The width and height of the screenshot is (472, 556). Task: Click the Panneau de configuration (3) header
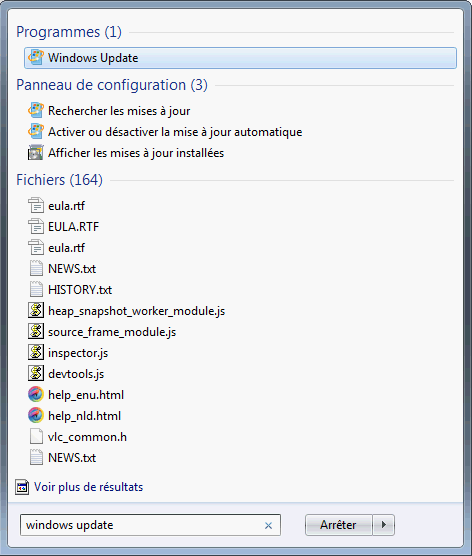click(112, 85)
